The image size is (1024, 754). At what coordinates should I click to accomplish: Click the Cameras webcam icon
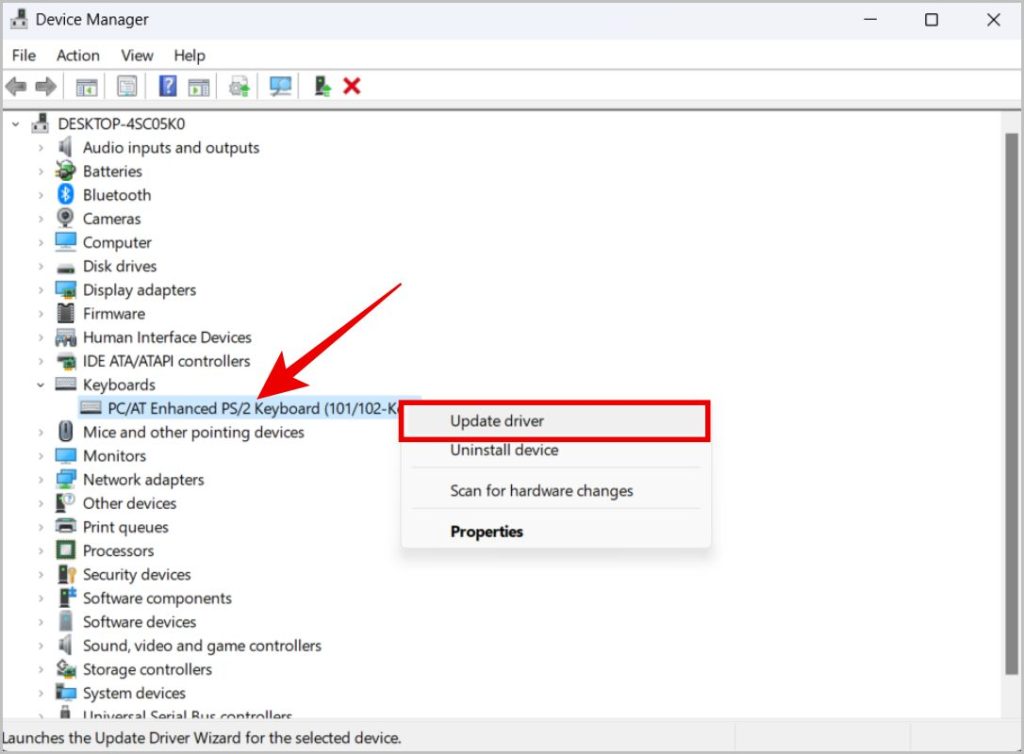(65, 218)
